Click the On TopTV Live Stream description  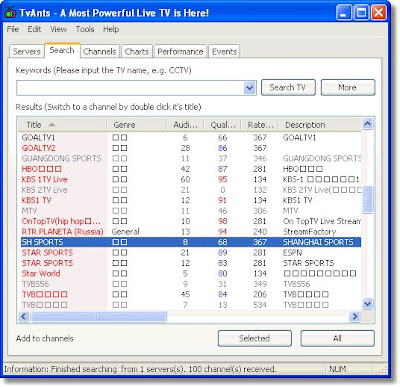click(x=322, y=221)
